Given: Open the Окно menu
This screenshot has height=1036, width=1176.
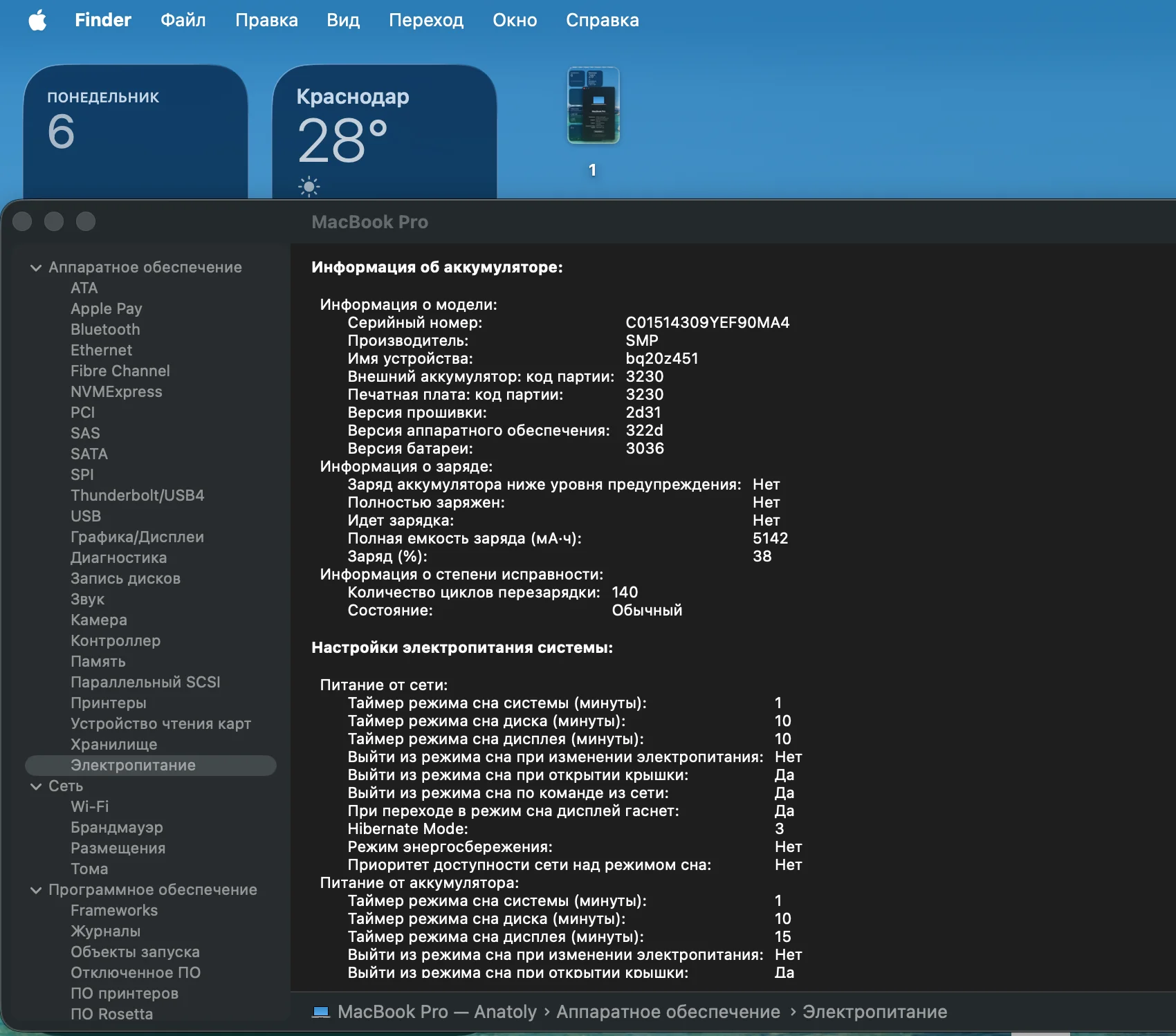Looking at the screenshot, I should point(515,20).
